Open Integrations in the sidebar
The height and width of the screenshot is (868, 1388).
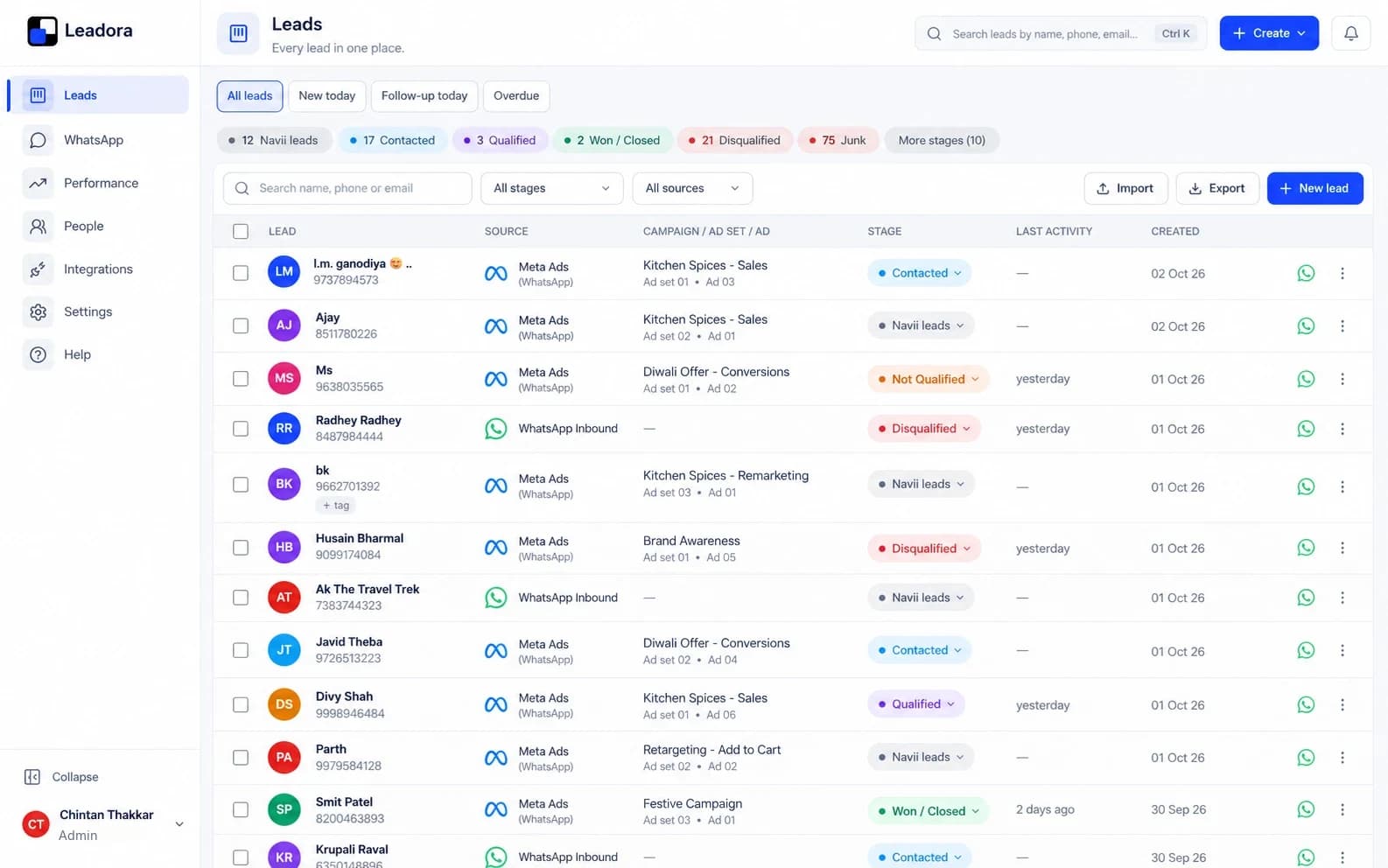pyautogui.click(x=98, y=269)
